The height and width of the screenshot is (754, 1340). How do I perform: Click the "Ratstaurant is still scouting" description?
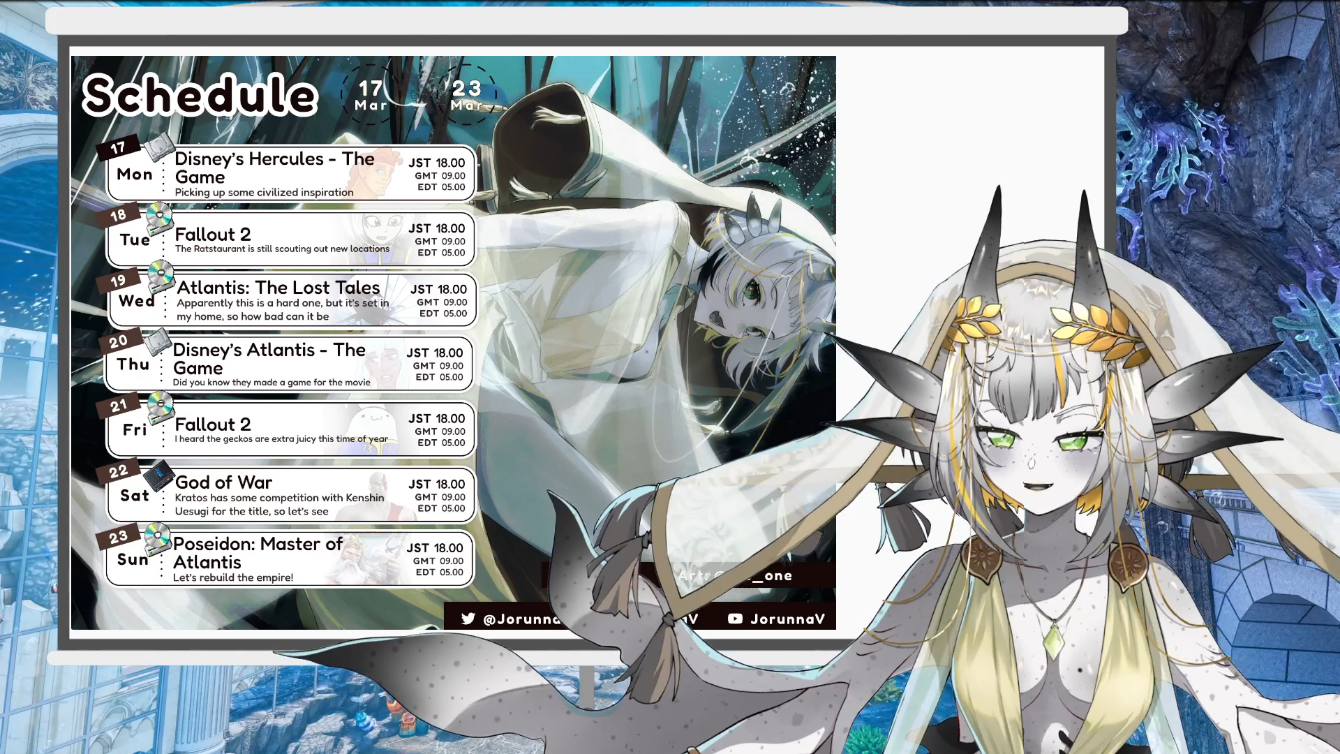282,249
